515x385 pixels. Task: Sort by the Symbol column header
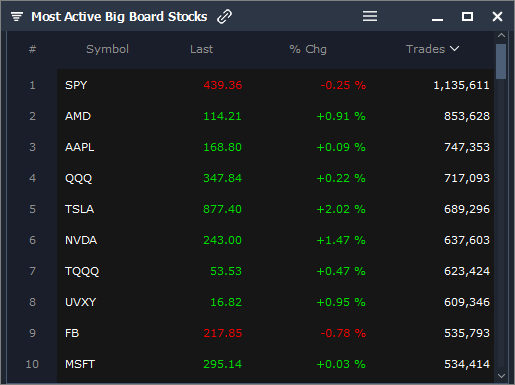107,49
